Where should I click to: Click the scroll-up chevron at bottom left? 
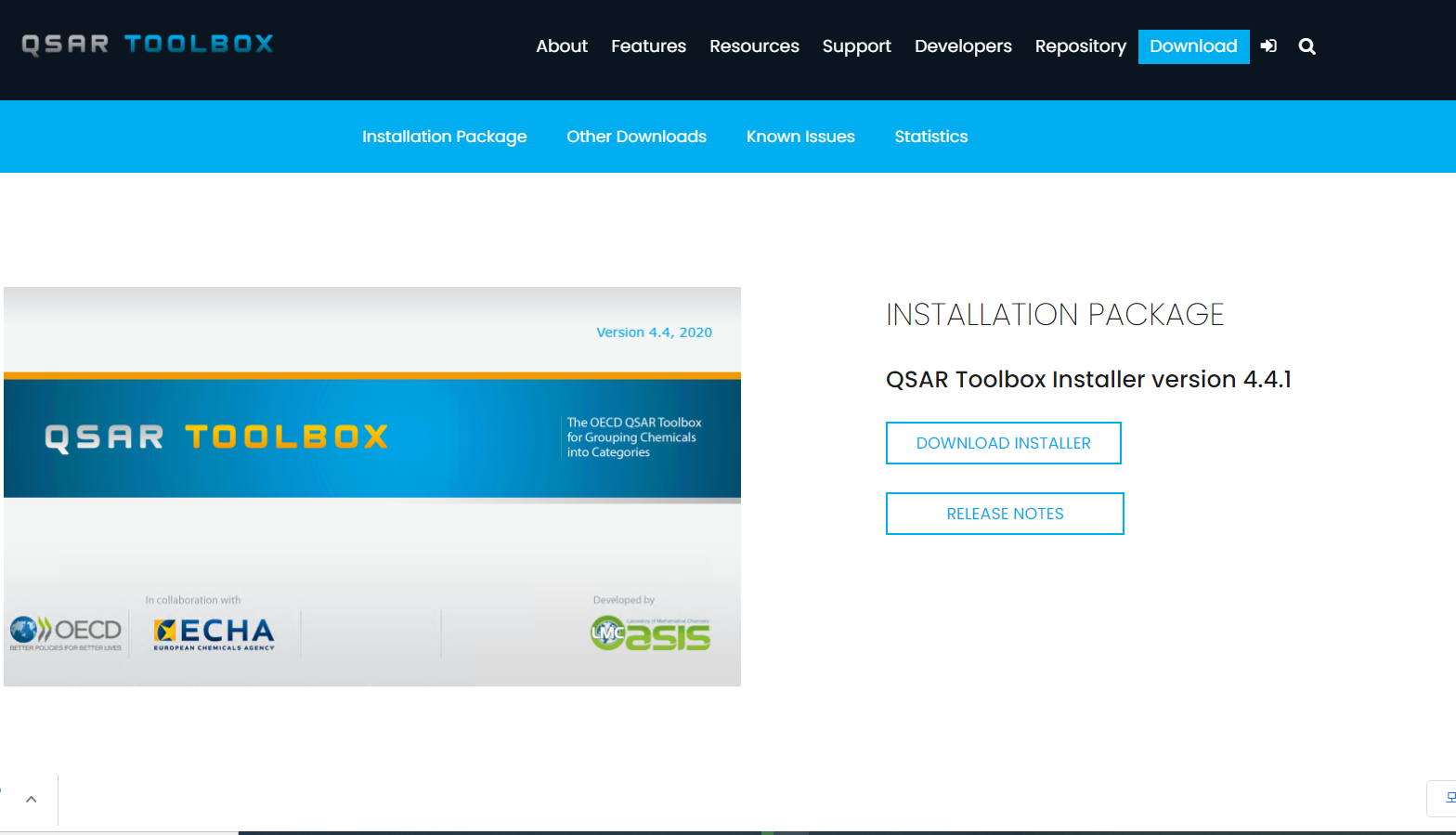tap(31, 799)
